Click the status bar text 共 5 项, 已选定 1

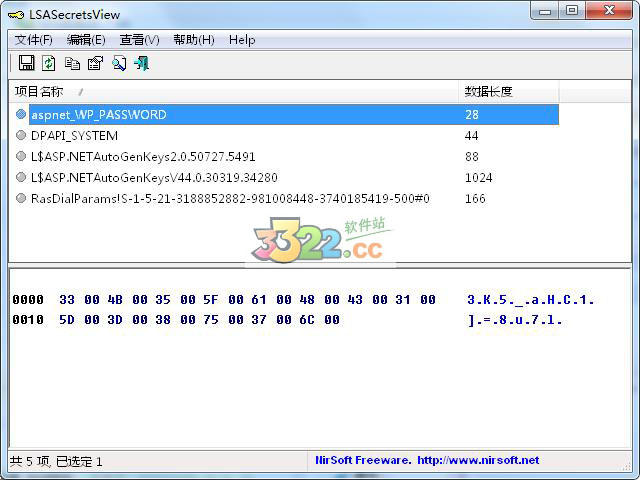[56, 462]
